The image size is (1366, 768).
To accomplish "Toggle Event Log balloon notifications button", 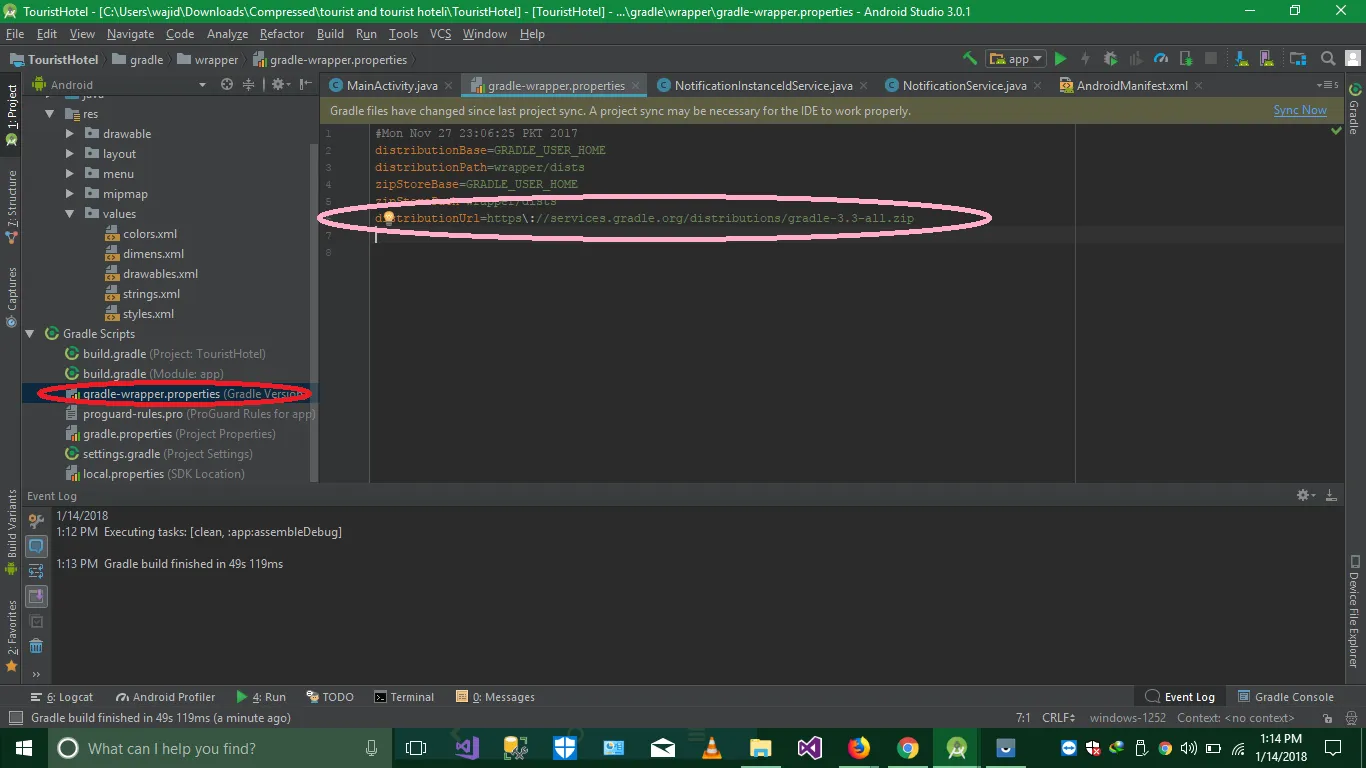I will click(x=36, y=546).
